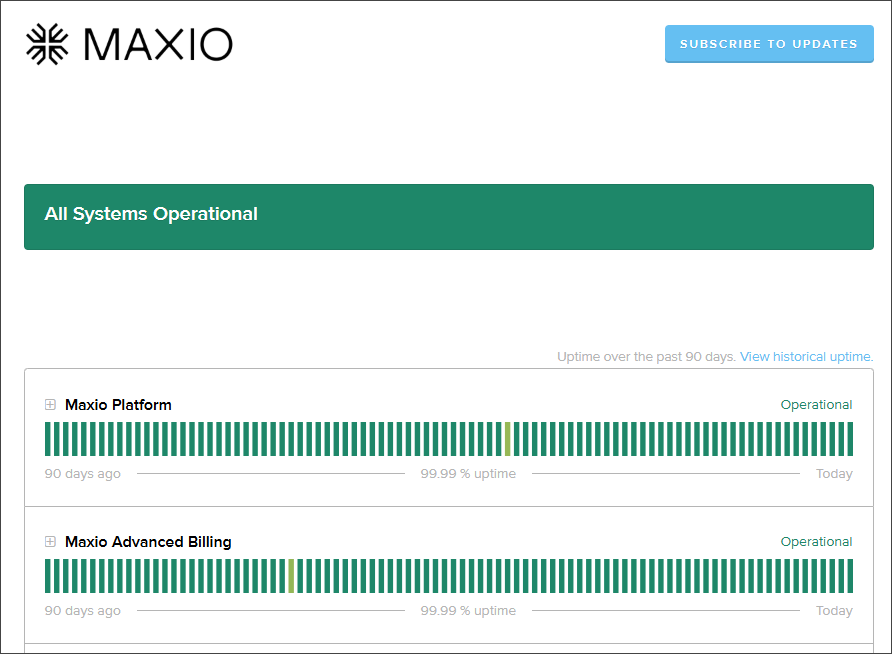This screenshot has width=892, height=654.
Task: Click the Operational status of Maxio Platform
Action: click(x=816, y=405)
